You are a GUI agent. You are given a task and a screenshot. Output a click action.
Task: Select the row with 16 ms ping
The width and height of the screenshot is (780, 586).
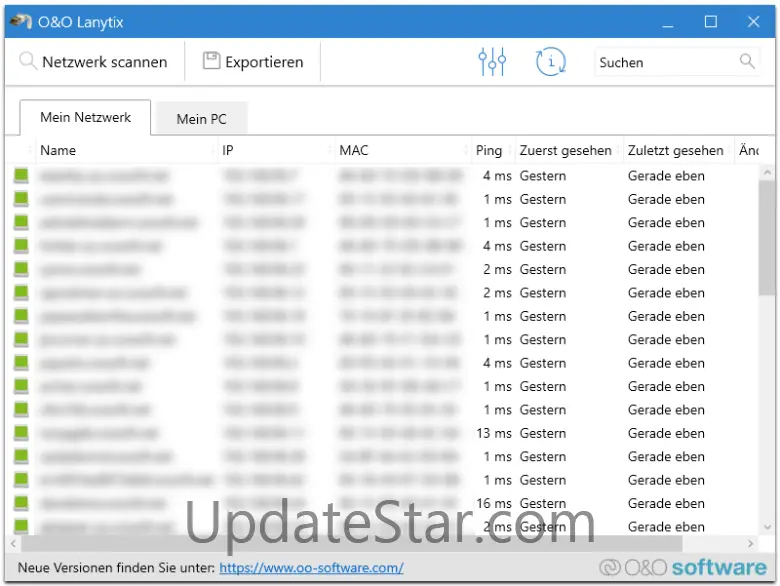383,503
